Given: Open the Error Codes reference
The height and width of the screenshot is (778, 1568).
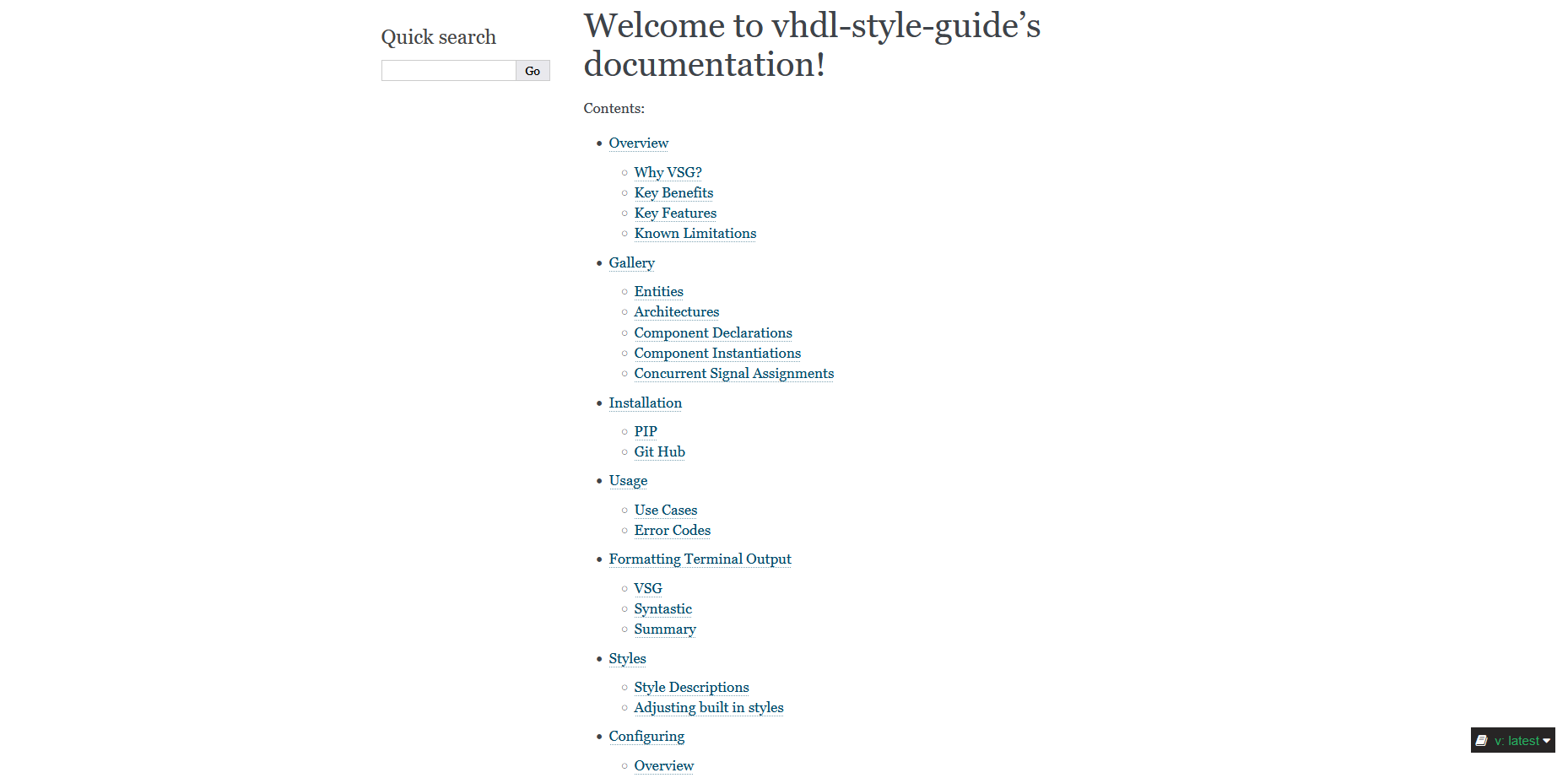Looking at the screenshot, I should click(x=672, y=530).
